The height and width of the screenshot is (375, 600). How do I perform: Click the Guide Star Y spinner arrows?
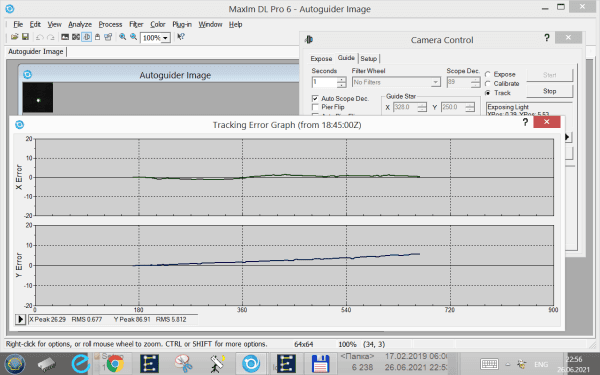[x=470, y=107]
